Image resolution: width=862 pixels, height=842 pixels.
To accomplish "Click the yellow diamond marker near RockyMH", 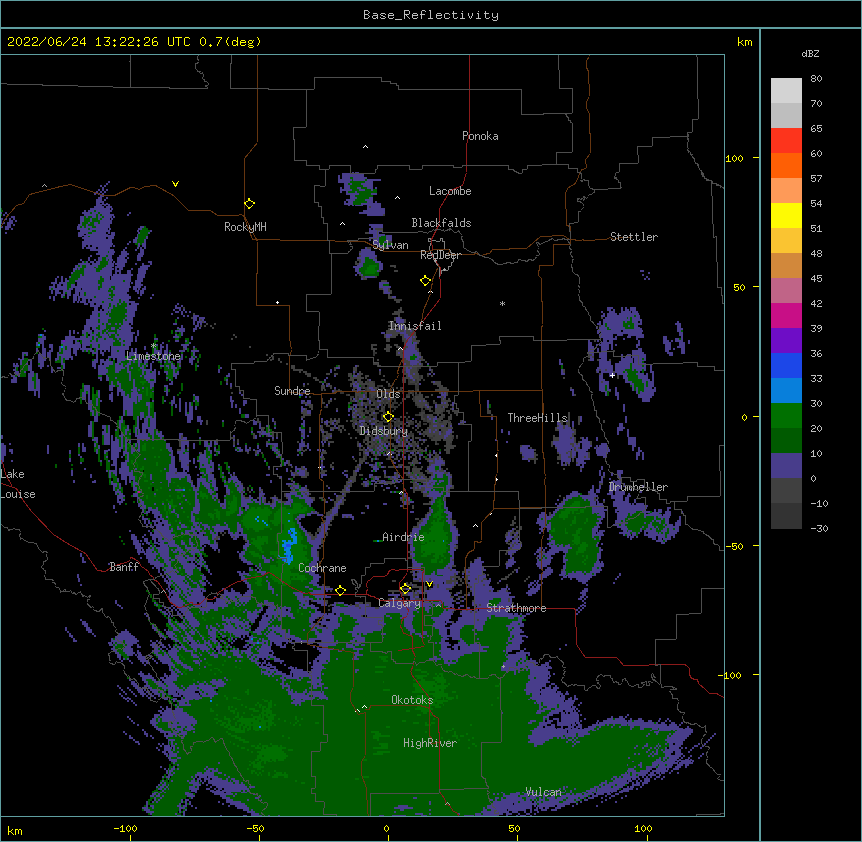I will tap(249, 204).
